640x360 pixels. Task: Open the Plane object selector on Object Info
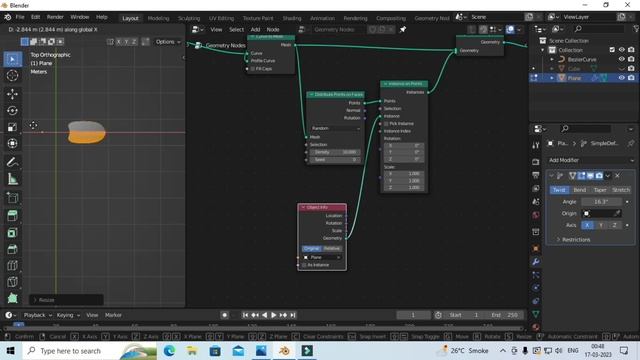322,257
